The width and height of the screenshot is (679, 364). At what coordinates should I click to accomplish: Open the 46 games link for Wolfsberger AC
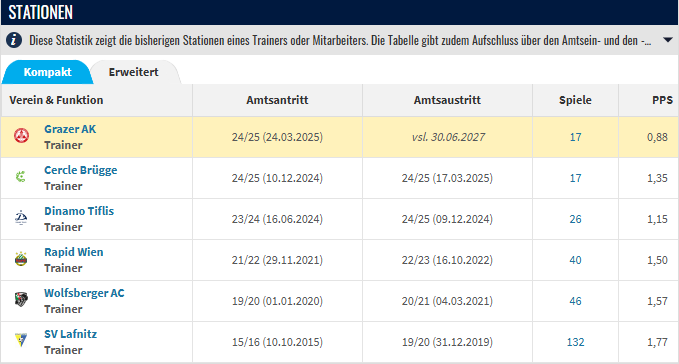(x=575, y=301)
